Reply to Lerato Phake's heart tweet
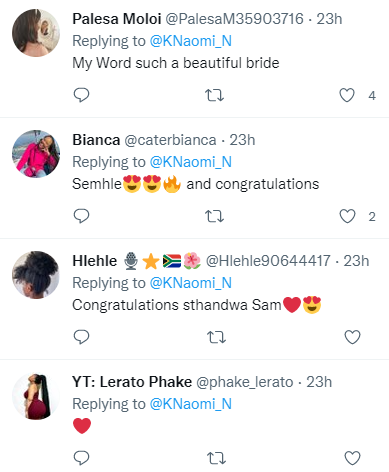The height and width of the screenshot is (472, 389). [x=81, y=458]
